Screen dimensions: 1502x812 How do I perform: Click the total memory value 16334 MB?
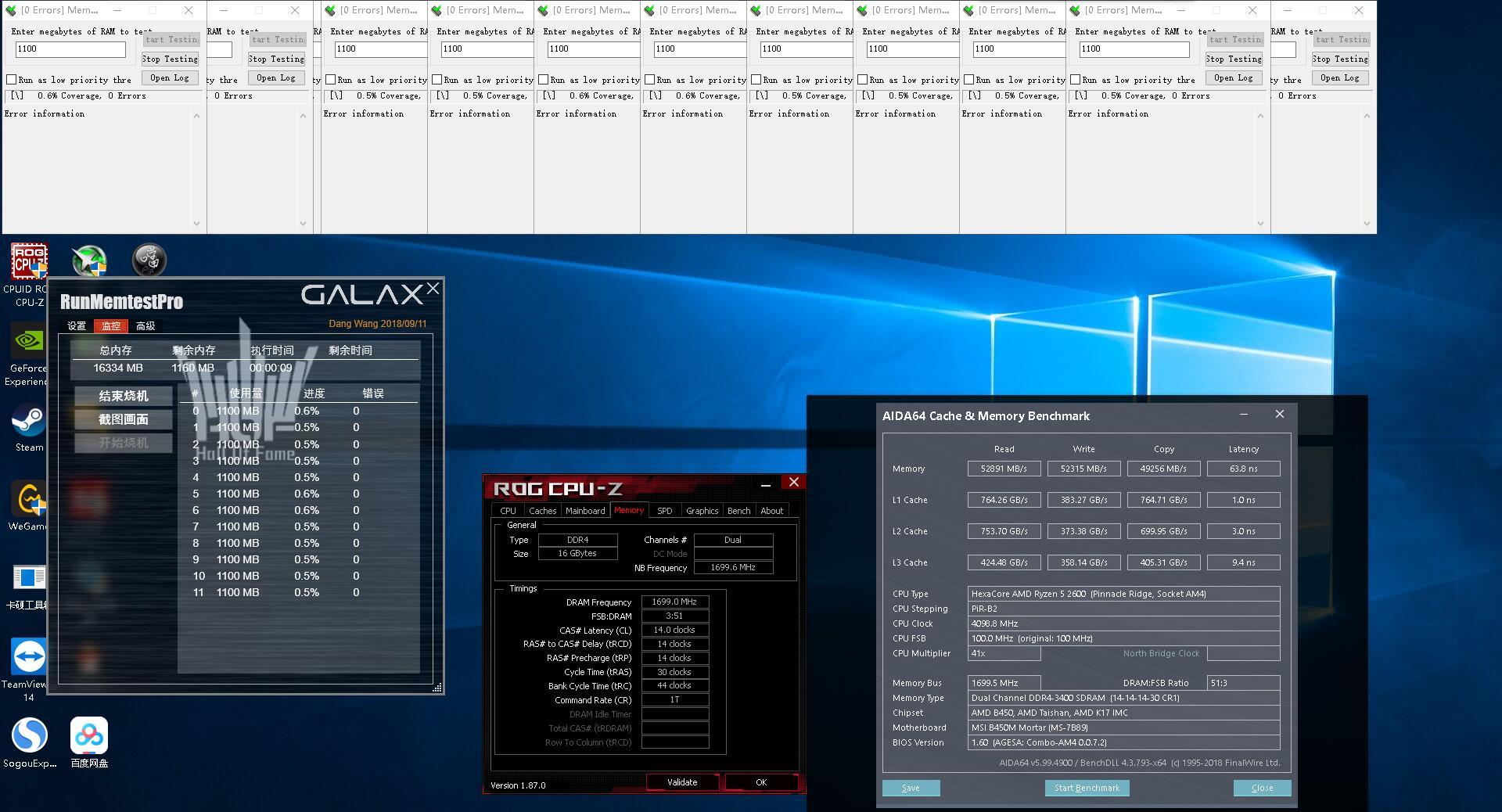tap(118, 368)
